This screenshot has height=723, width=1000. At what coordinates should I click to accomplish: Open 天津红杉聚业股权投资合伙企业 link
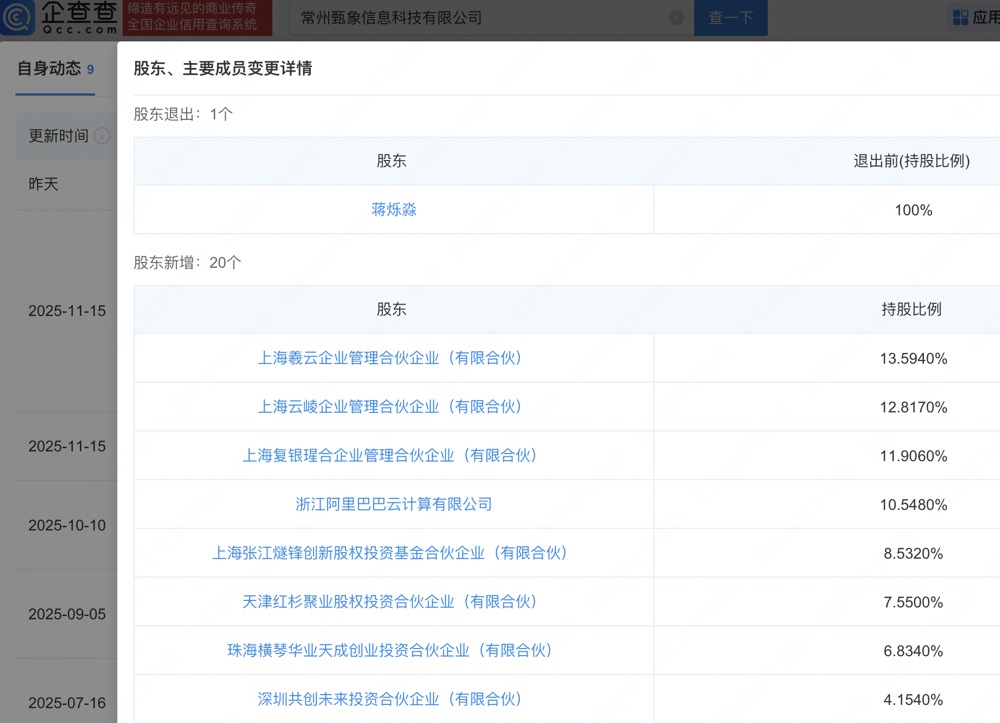[x=390, y=602]
